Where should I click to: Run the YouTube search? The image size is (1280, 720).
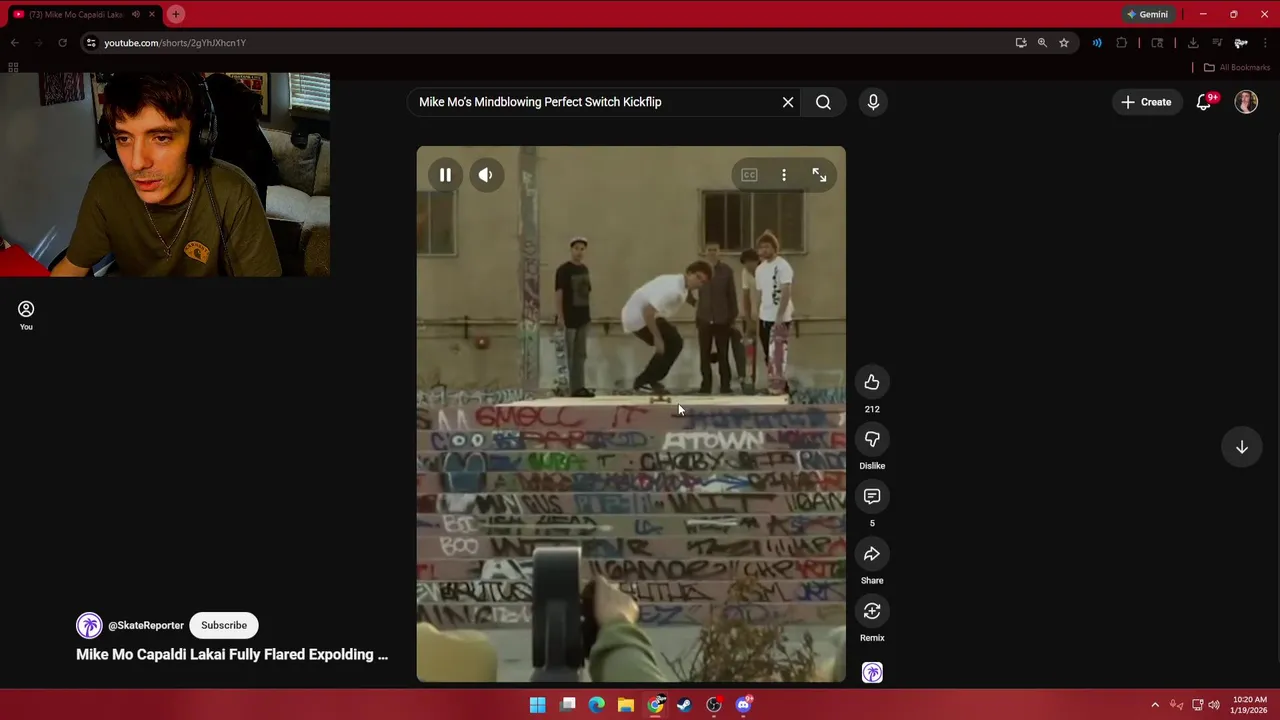[x=823, y=102]
